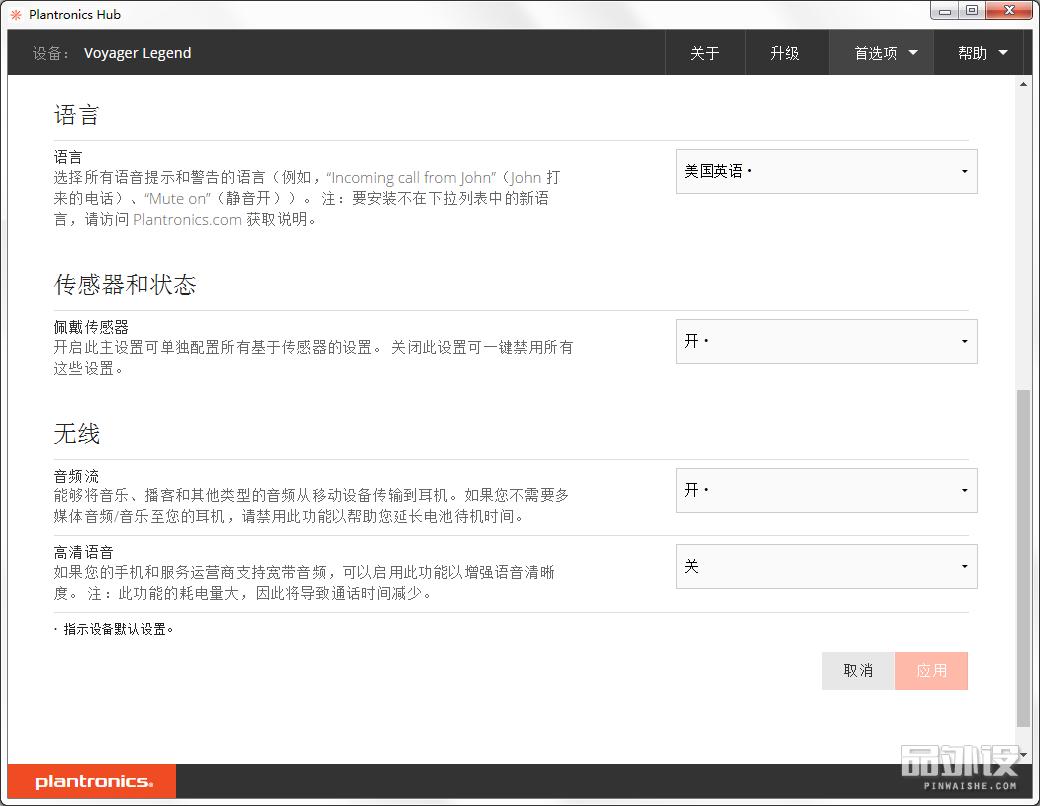This screenshot has height=806, width=1040.
Task: Select the Voyager Legend device name
Action: pyautogui.click(x=137, y=53)
